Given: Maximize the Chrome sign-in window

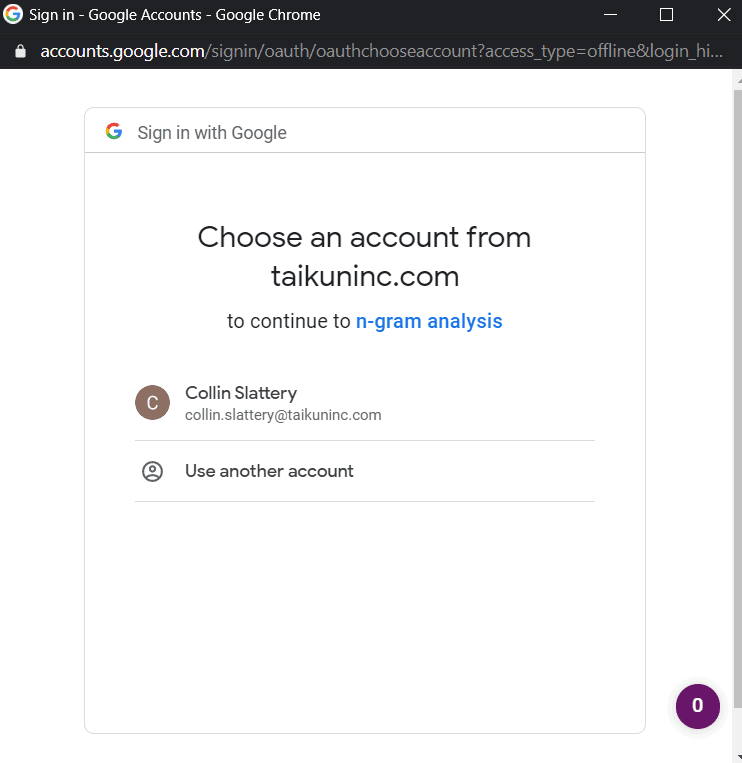Looking at the screenshot, I should pos(666,15).
